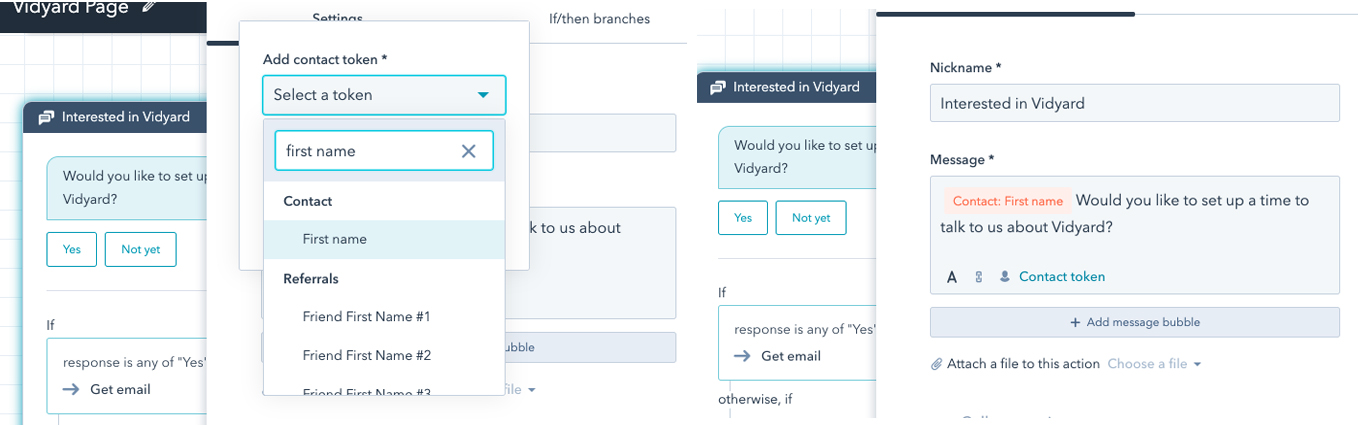Viewport: 1358px width, 427px height.
Task: Expand the Choose a file dropdown
Action: 1154,364
